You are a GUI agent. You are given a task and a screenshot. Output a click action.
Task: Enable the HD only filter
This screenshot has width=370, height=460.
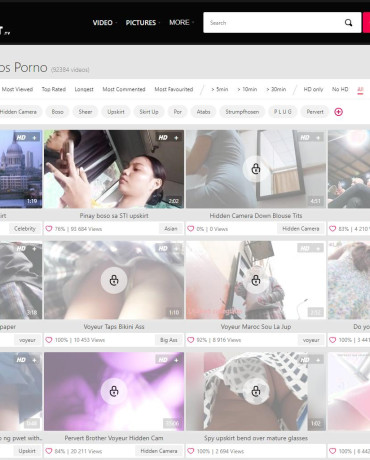click(313, 89)
